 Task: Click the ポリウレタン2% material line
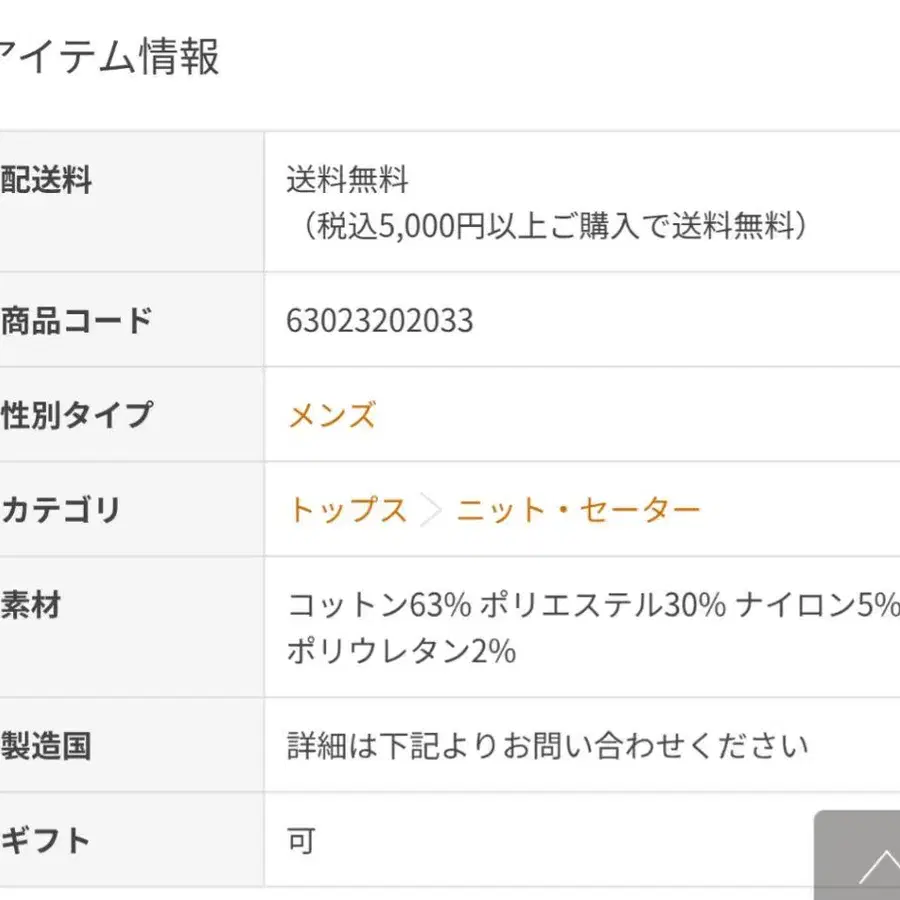coord(402,651)
